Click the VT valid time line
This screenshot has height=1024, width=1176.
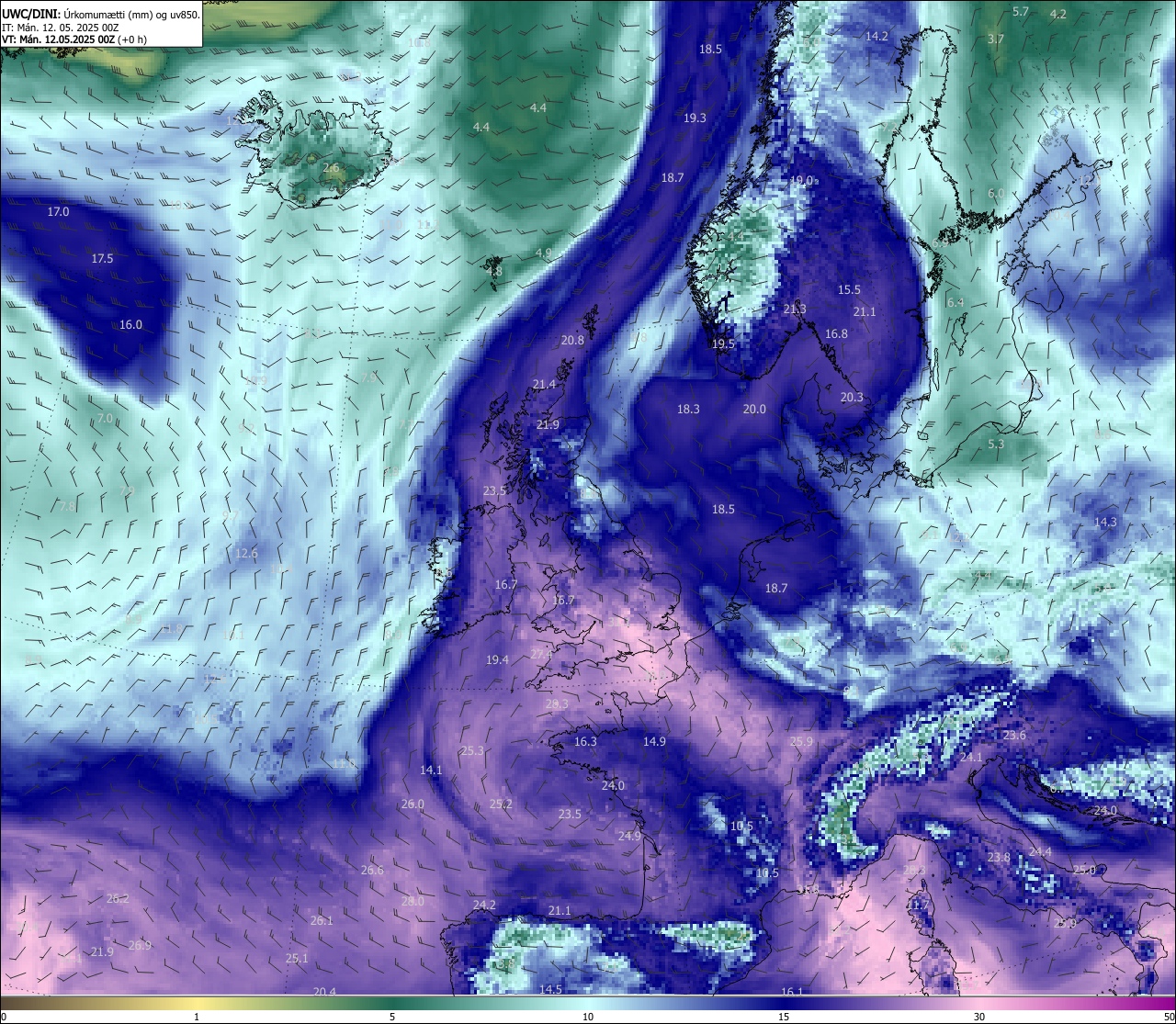(74, 39)
